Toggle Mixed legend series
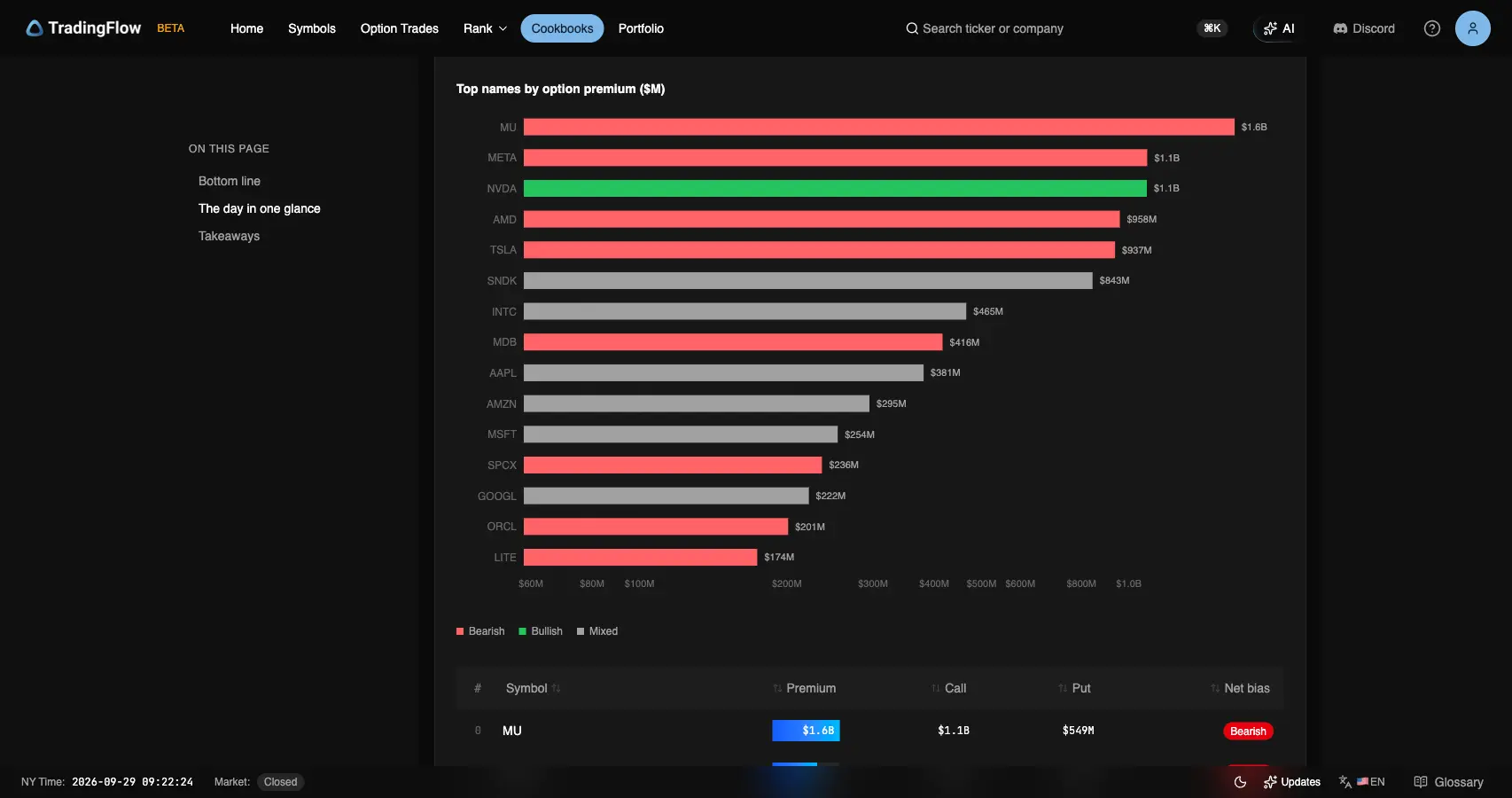The image size is (1512, 798). coord(597,631)
